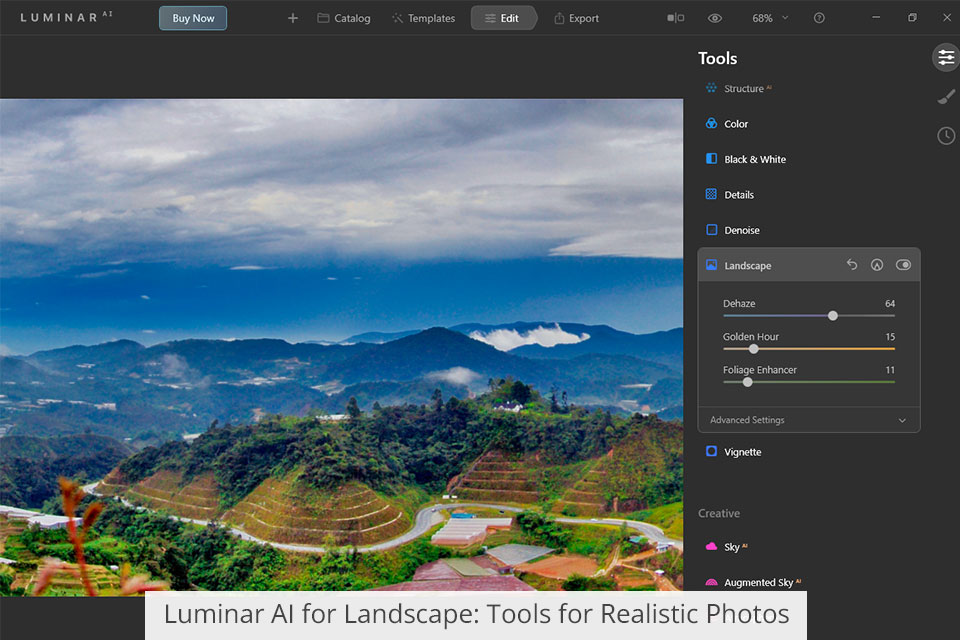This screenshot has height=640, width=960.
Task: Click the Buy Now button
Action: (193, 18)
